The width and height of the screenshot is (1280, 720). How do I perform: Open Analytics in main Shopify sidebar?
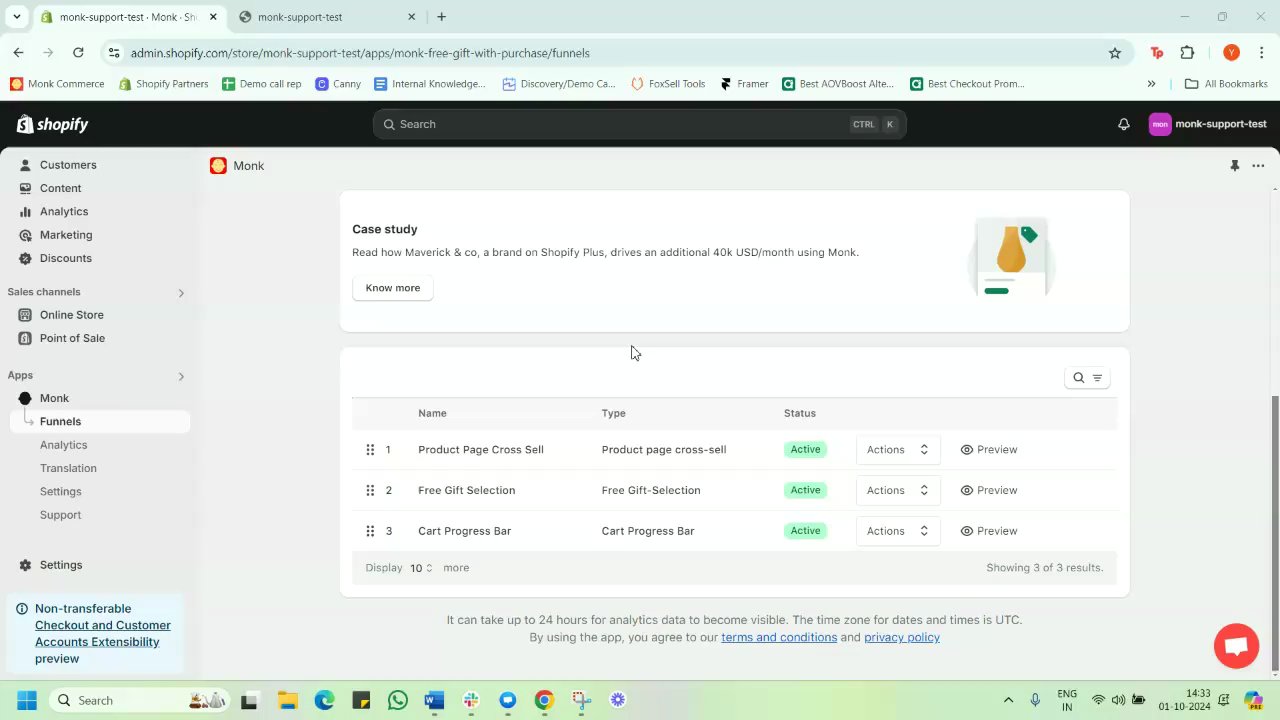pos(64,211)
